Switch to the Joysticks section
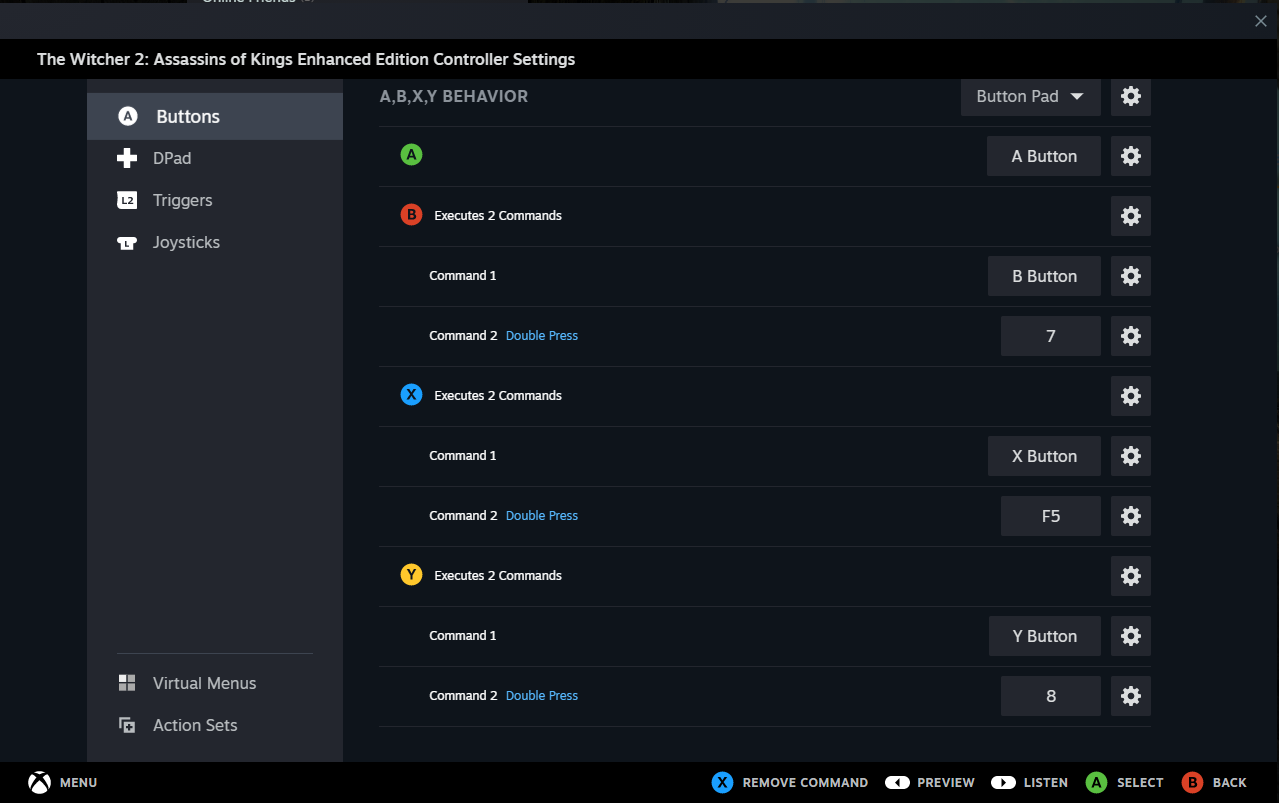This screenshot has width=1279, height=803. click(x=215, y=242)
